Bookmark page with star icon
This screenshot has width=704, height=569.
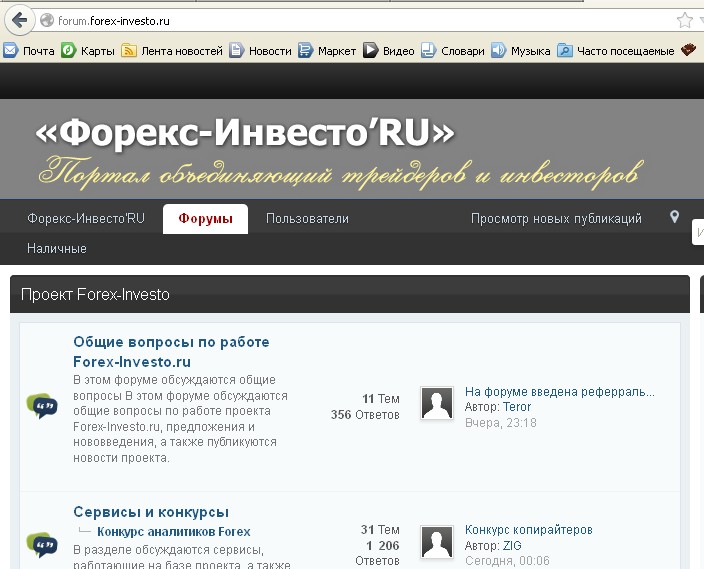coord(685,20)
